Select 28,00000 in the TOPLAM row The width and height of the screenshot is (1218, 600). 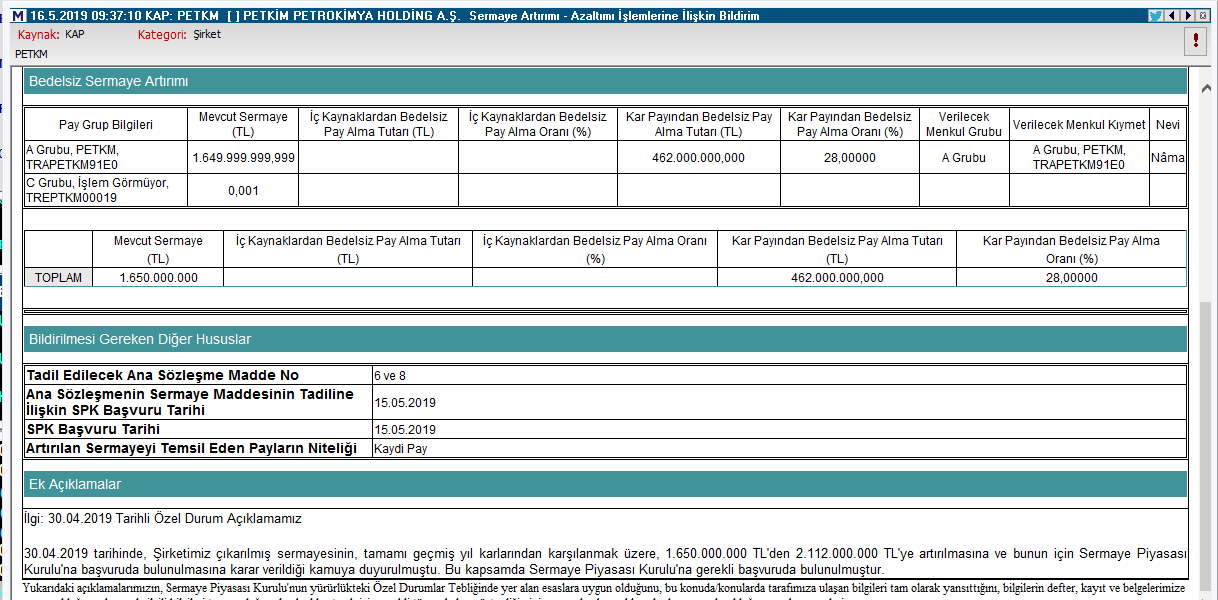click(x=1071, y=278)
